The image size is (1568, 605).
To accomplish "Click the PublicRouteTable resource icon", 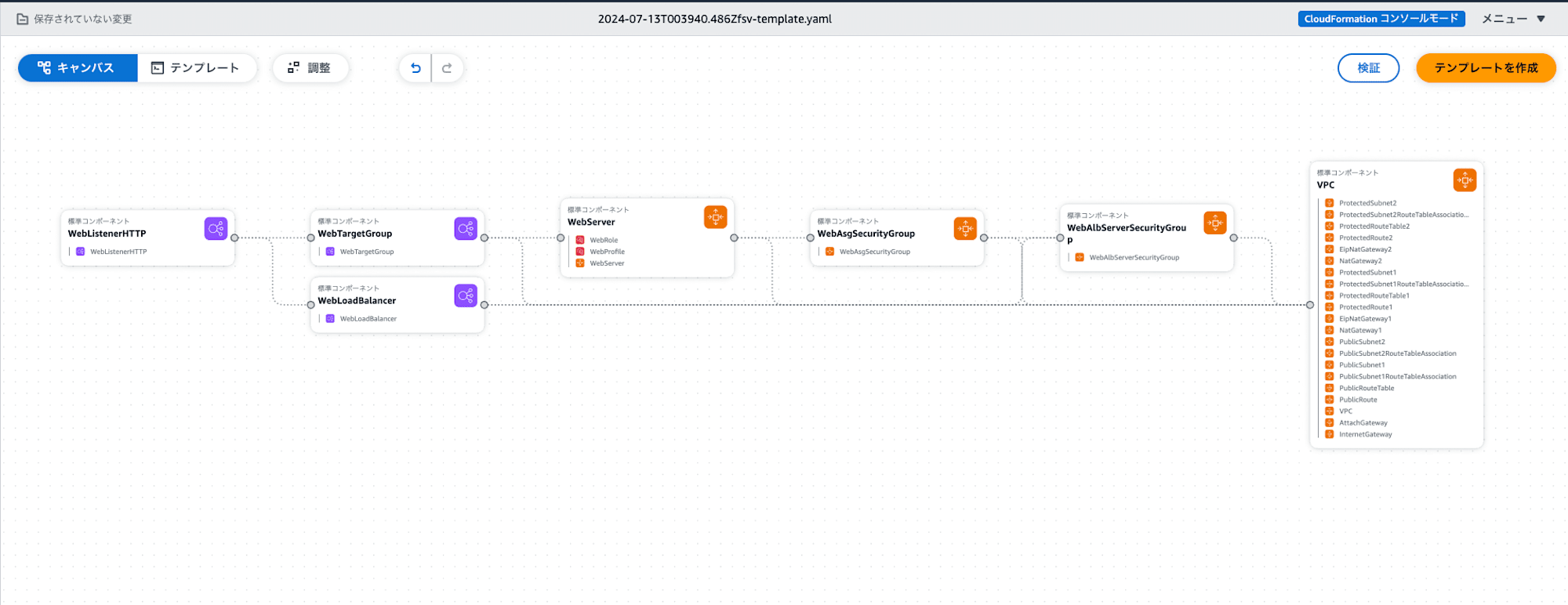I will (1330, 388).
